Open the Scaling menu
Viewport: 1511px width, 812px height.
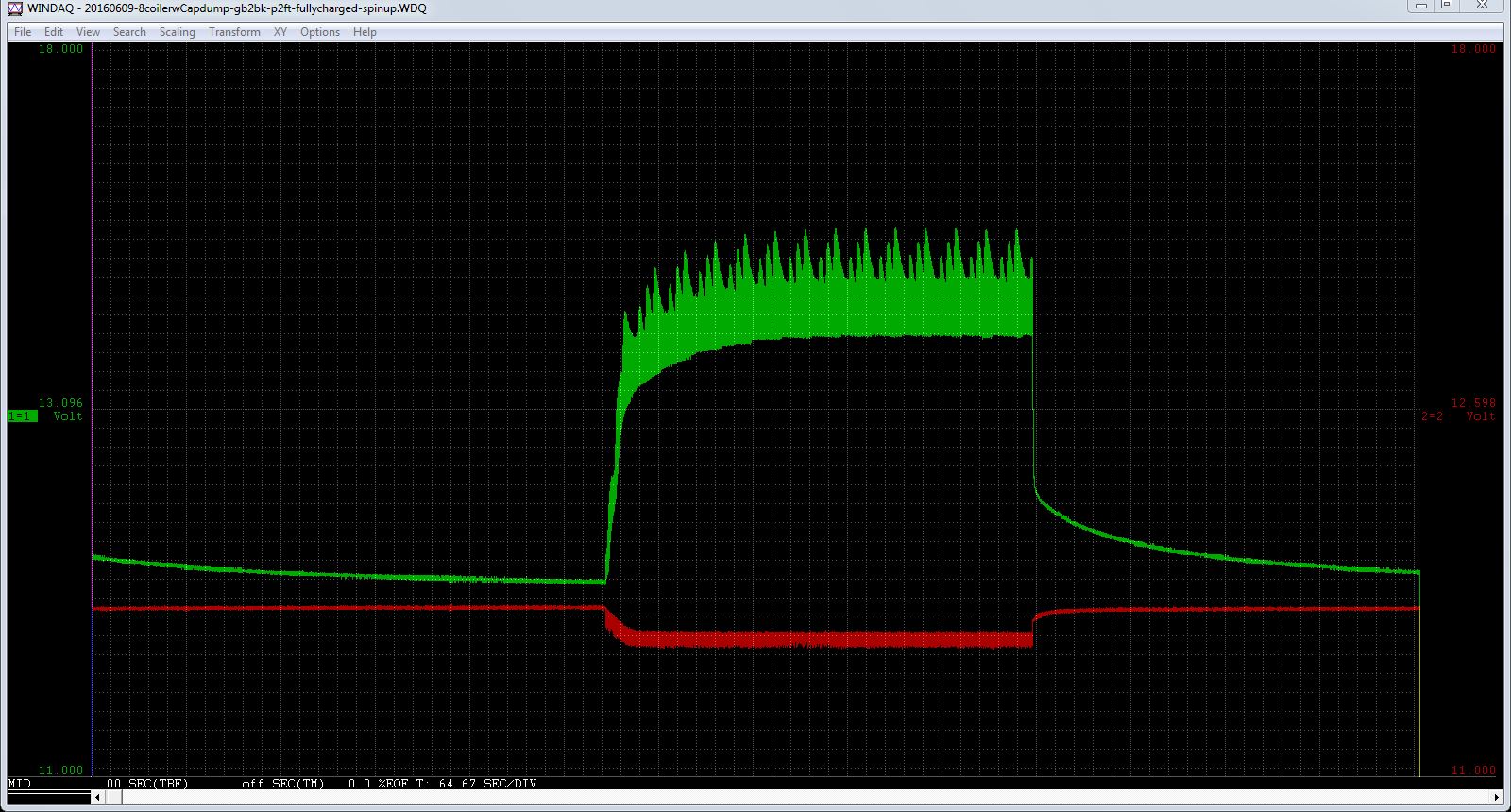[x=177, y=32]
